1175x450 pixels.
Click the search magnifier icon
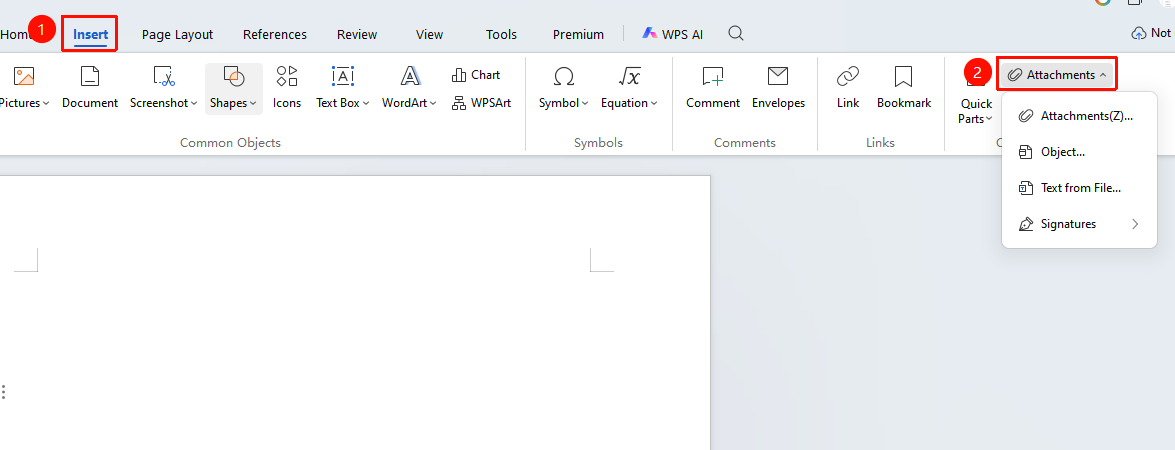coord(736,34)
